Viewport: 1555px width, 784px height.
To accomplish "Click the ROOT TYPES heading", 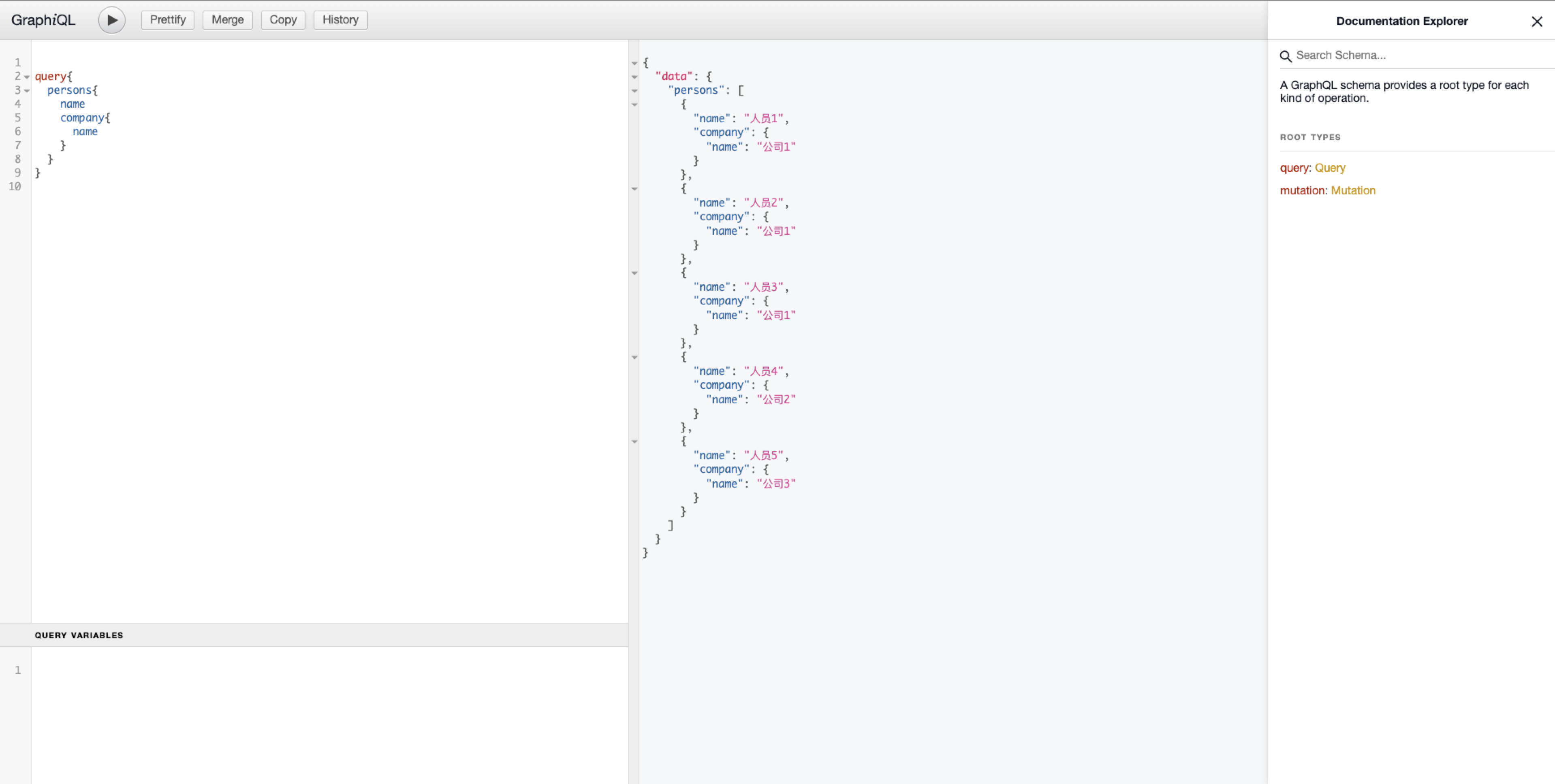I will (x=1310, y=137).
